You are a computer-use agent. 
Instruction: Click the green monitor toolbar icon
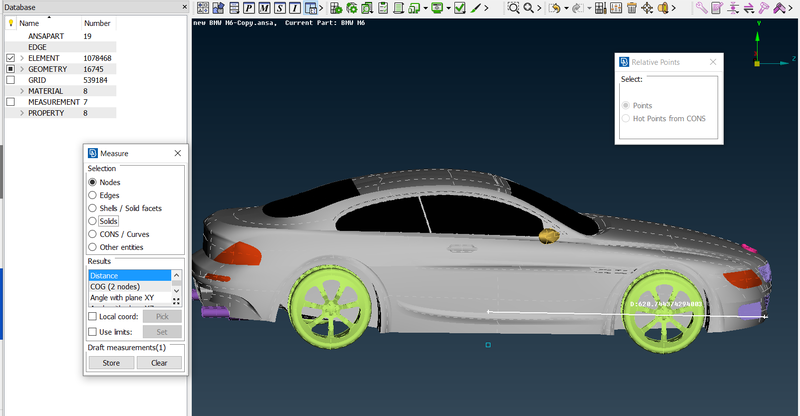[437, 8]
